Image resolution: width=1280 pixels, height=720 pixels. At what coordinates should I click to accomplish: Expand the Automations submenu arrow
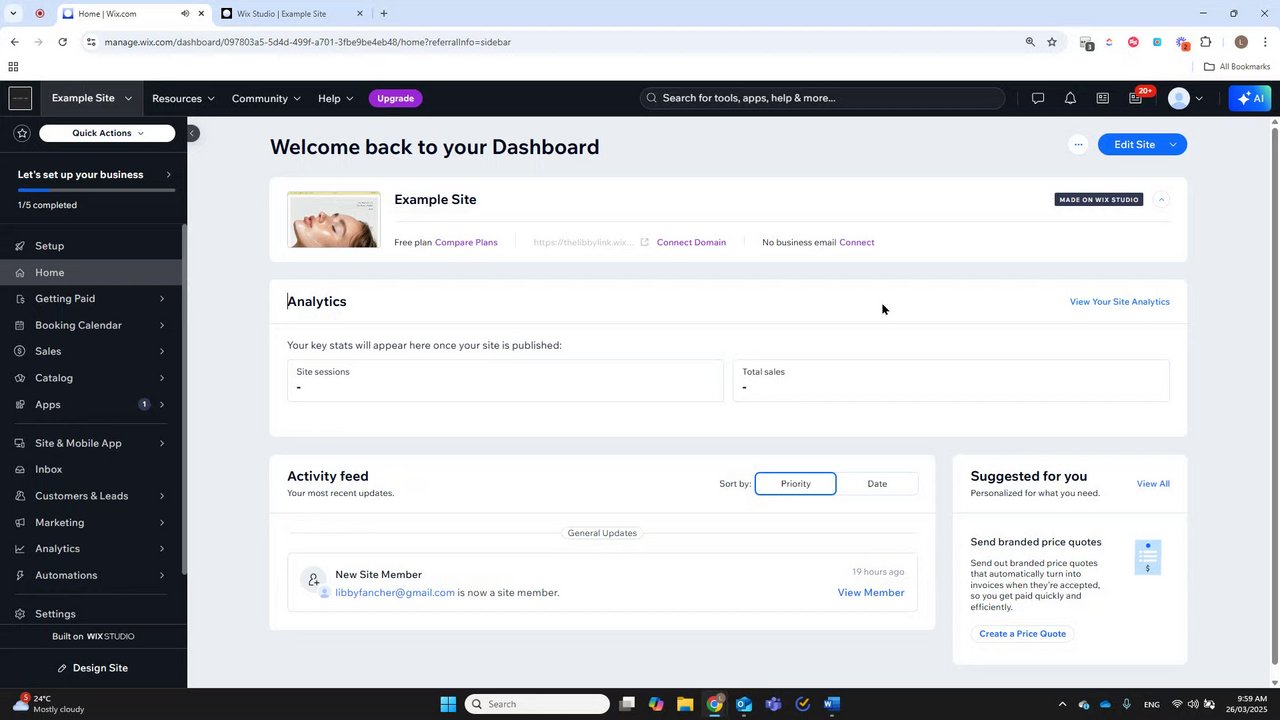pyautogui.click(x=162, y=575)
